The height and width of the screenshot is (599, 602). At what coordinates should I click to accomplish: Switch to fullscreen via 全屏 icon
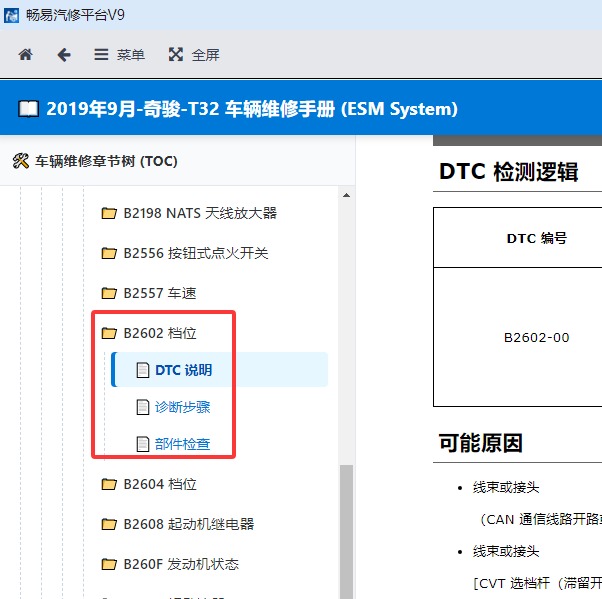click(x=176, y=55)
